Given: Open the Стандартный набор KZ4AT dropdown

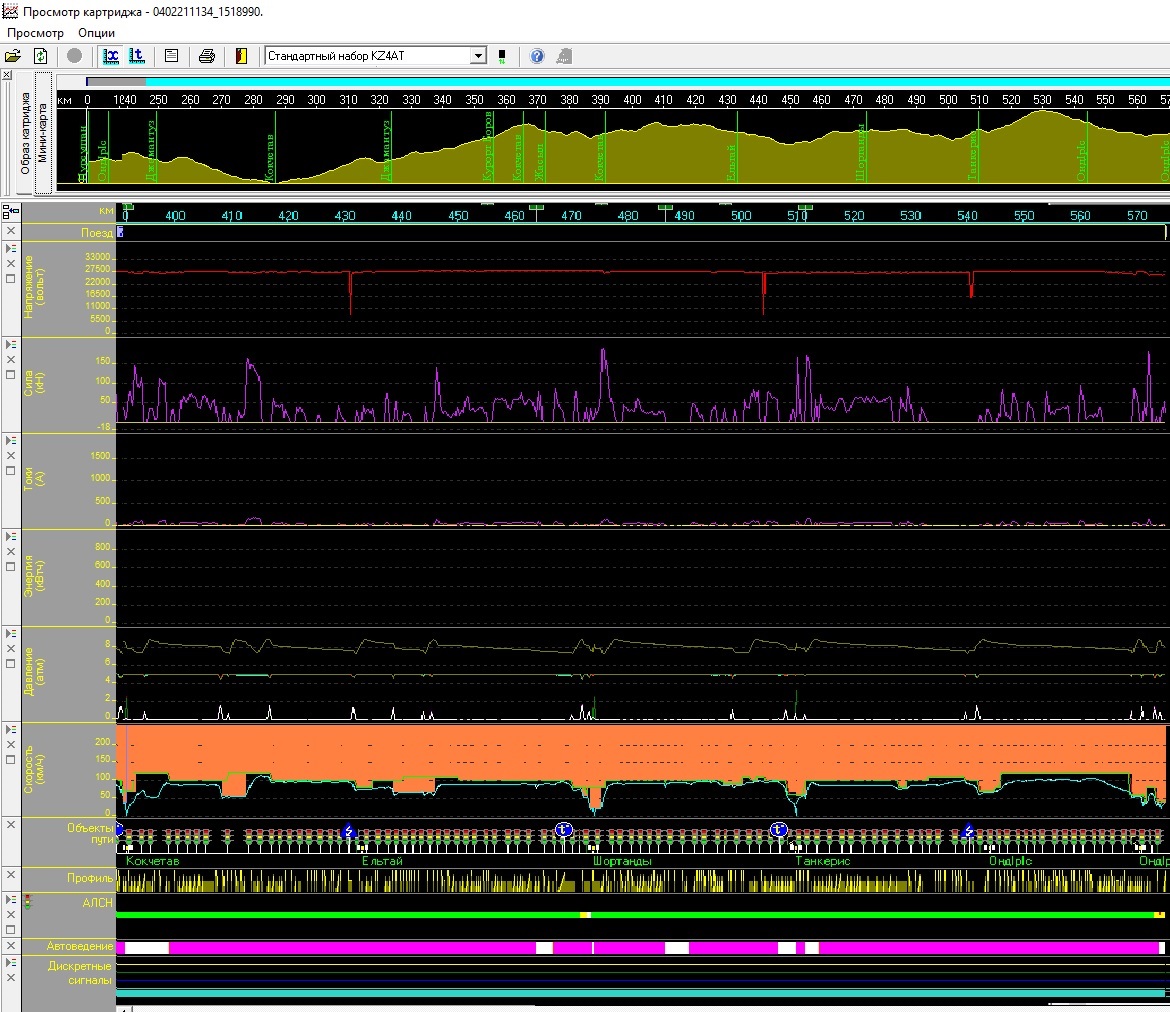Looking at the screenshot, I should (x=478, y=56).
